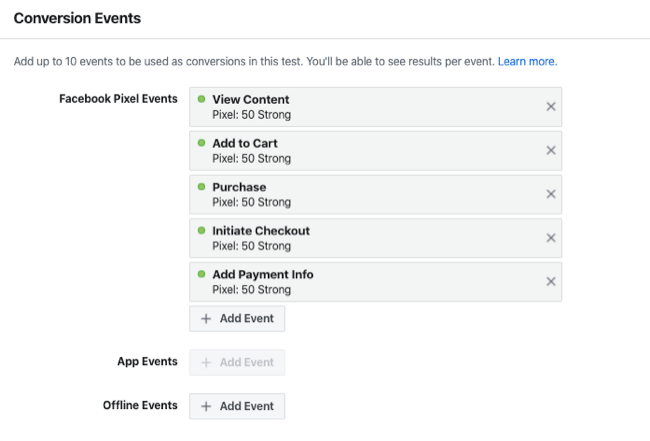Click the green status dot for View Content
Image resolution: width=650 pixels, height=441 pixels.
201,99
